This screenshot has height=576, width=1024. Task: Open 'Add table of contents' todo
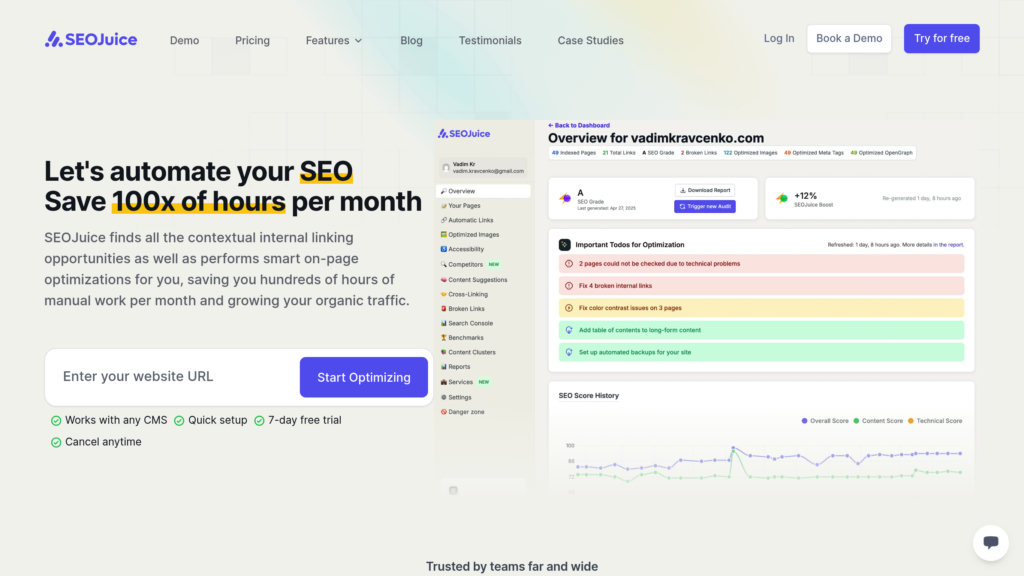tap(761, 330)
